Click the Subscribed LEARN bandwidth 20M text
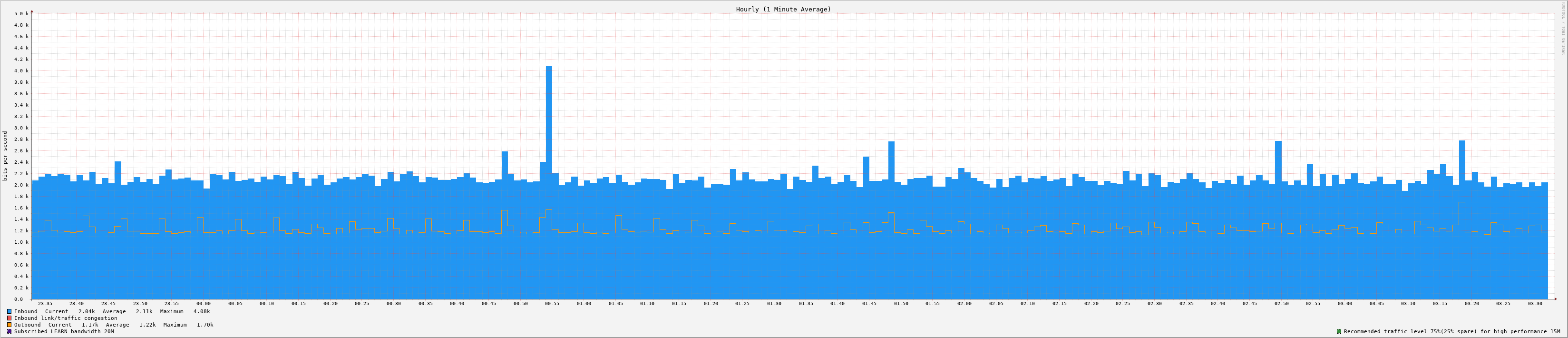 point(64,331)
